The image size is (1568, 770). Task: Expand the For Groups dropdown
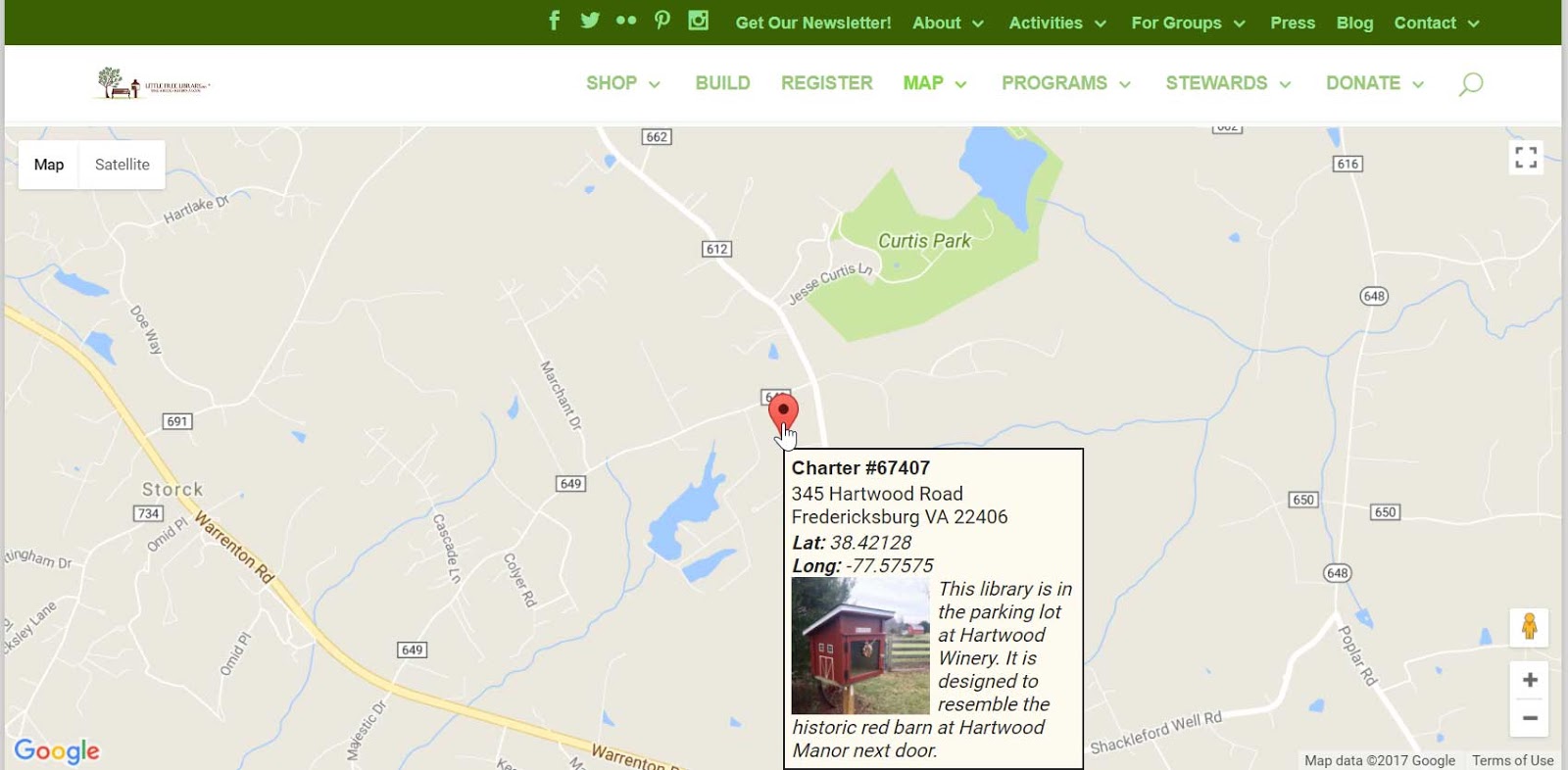(x=1188, y=23)
